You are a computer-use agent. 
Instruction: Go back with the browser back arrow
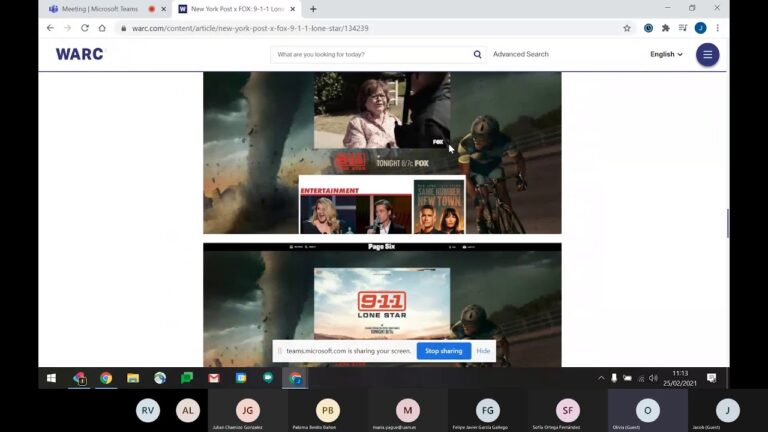50,28
